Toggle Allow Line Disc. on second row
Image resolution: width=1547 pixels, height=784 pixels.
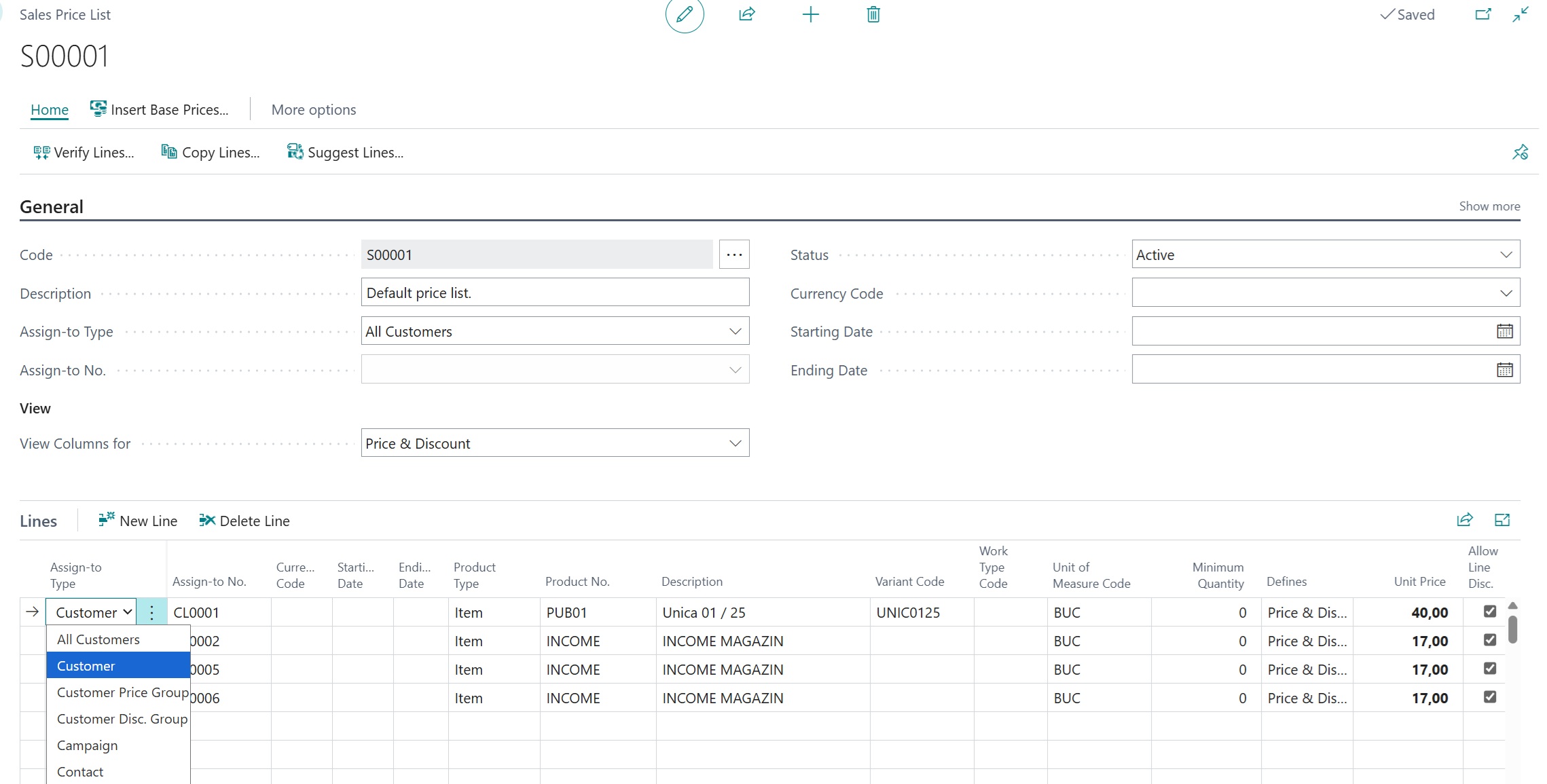pos(1490,640)
